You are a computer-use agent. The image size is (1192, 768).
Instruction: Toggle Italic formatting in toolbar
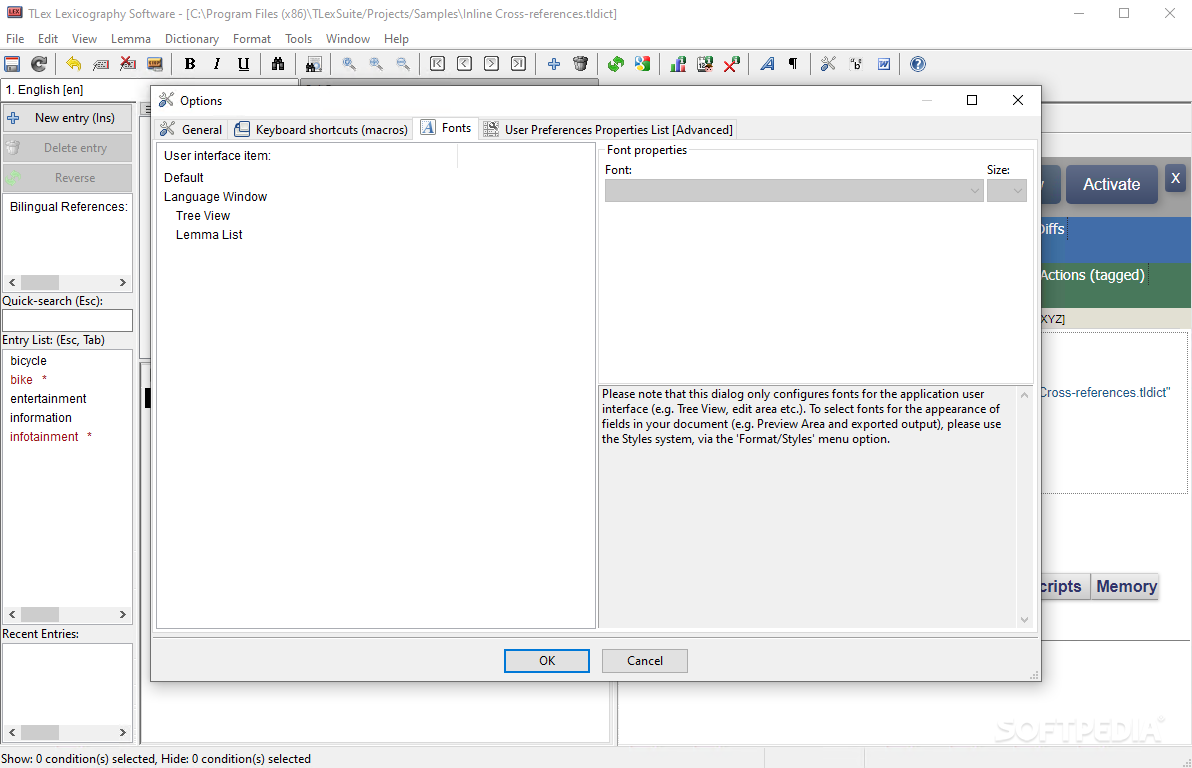(217, 64)
